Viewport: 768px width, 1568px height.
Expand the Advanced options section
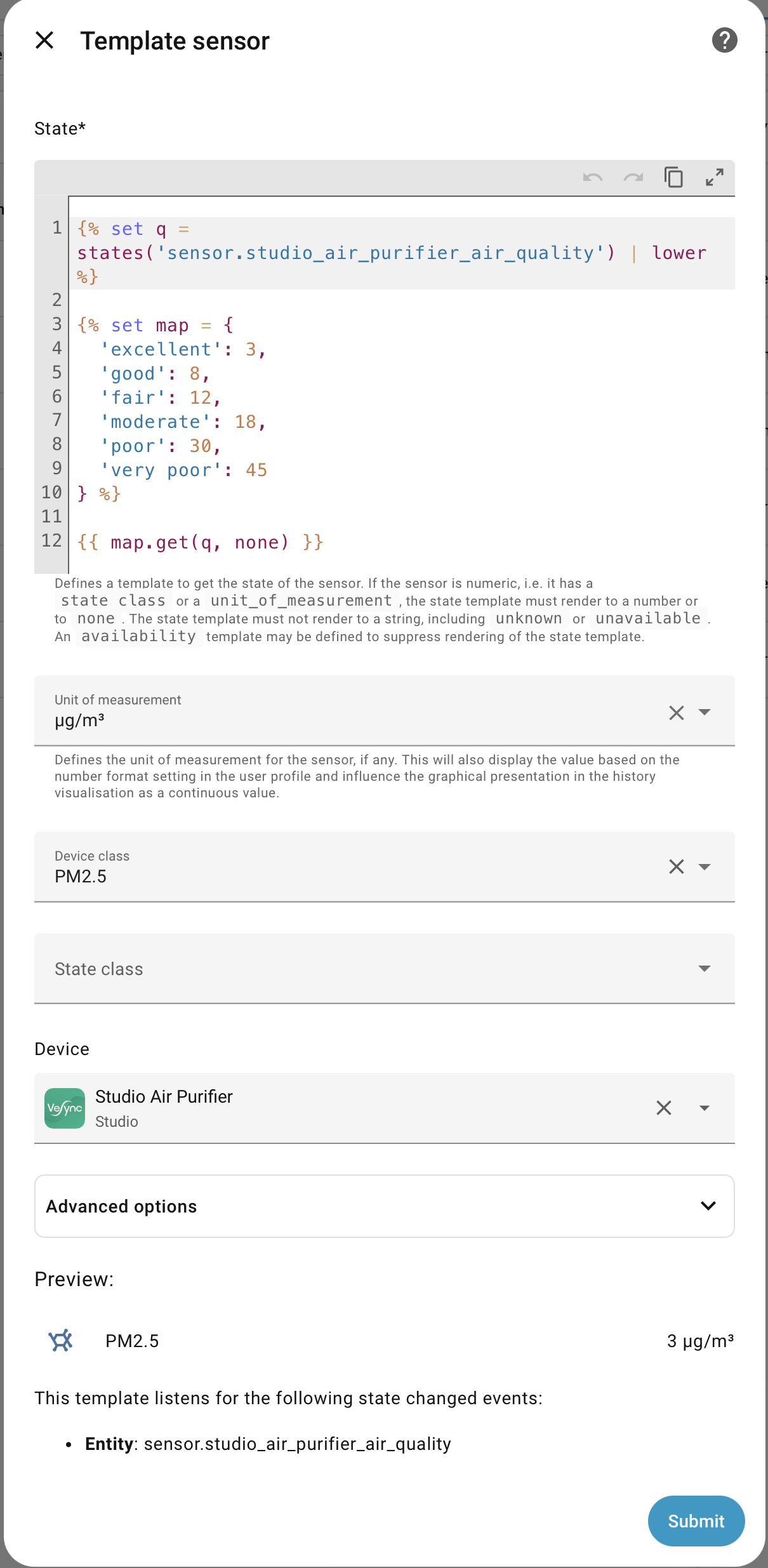[x=384, y=1206]
